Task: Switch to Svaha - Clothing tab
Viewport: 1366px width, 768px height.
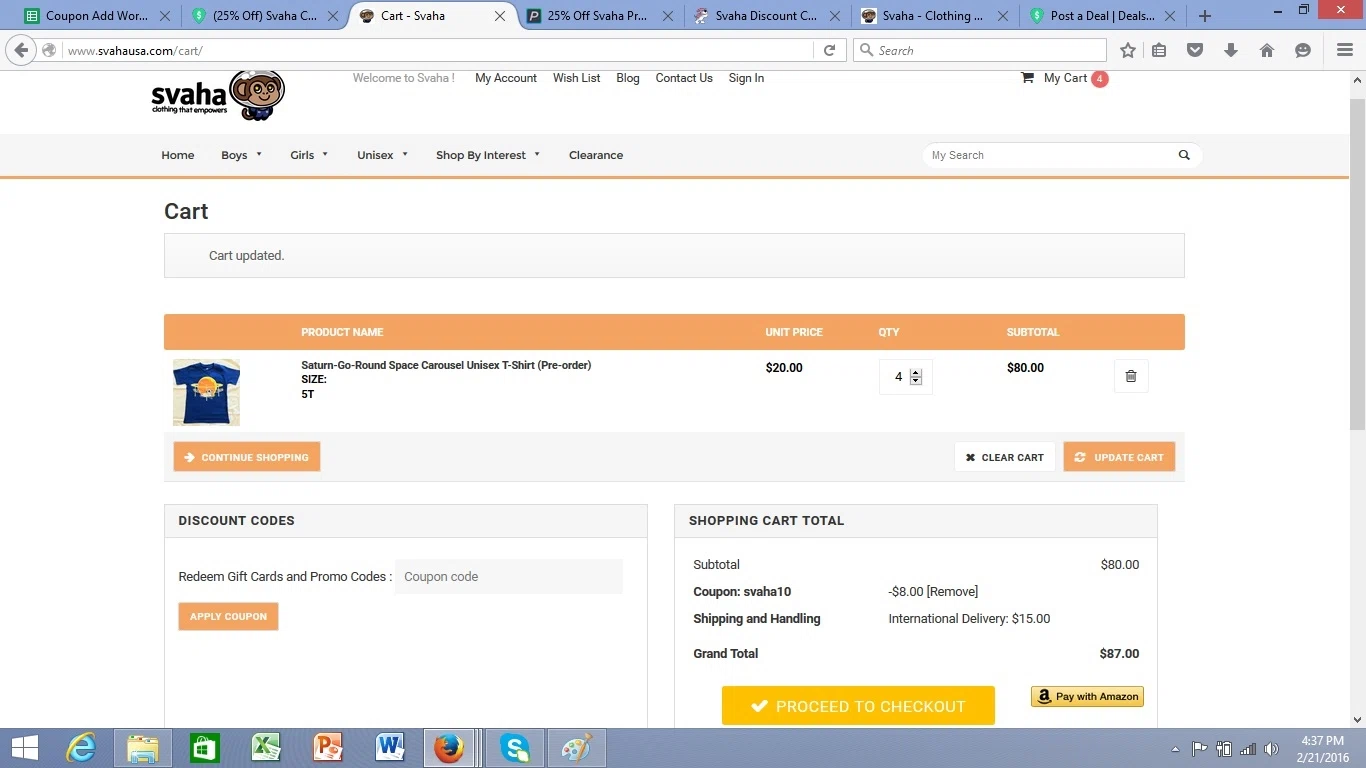Action: pyautogui.click(x=934, y=16)
